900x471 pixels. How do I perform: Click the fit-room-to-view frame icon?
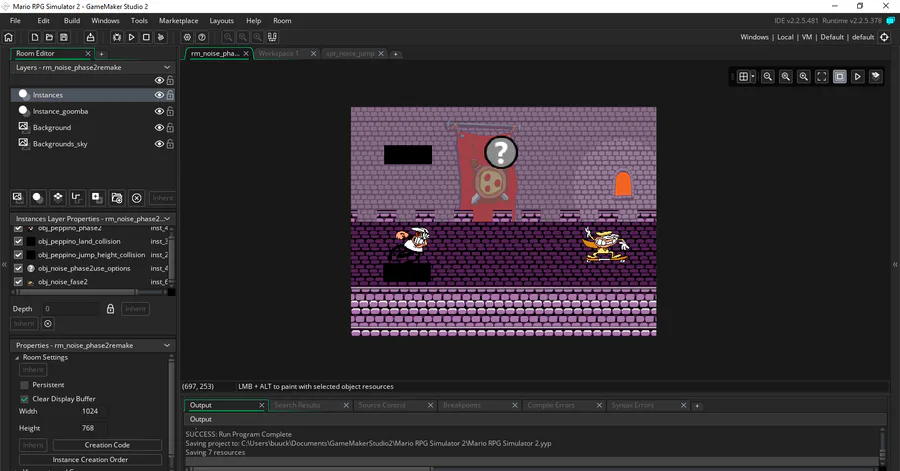[x=822, y=76]
